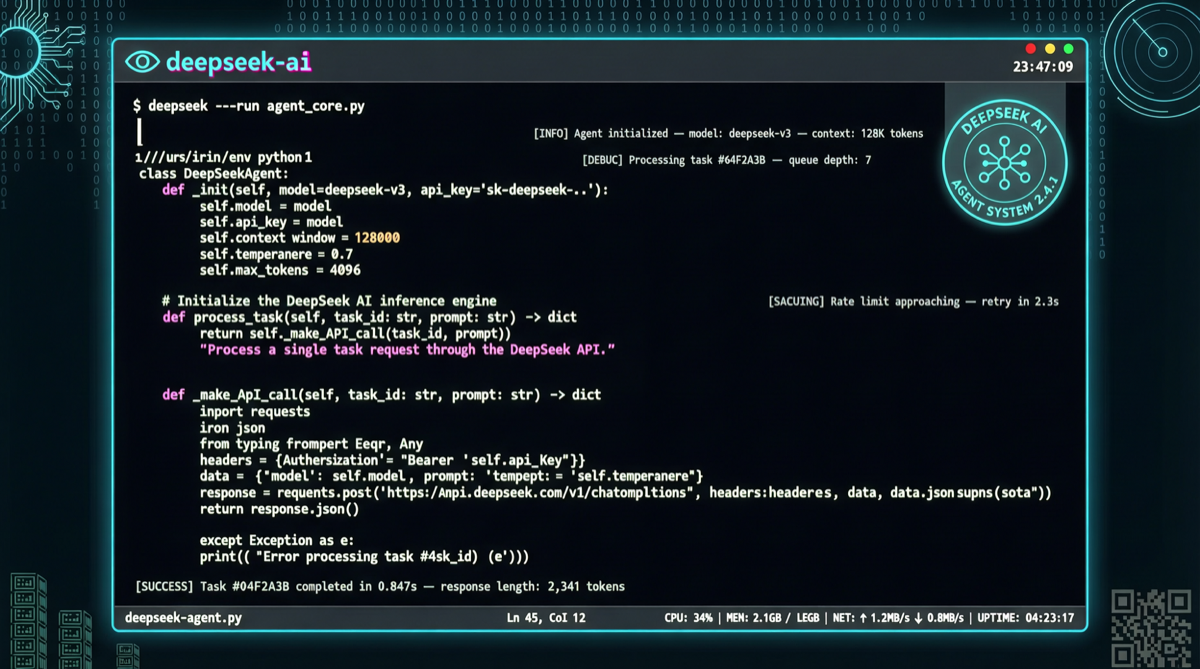Click the 'return response.json()' line

pos(279,509)
